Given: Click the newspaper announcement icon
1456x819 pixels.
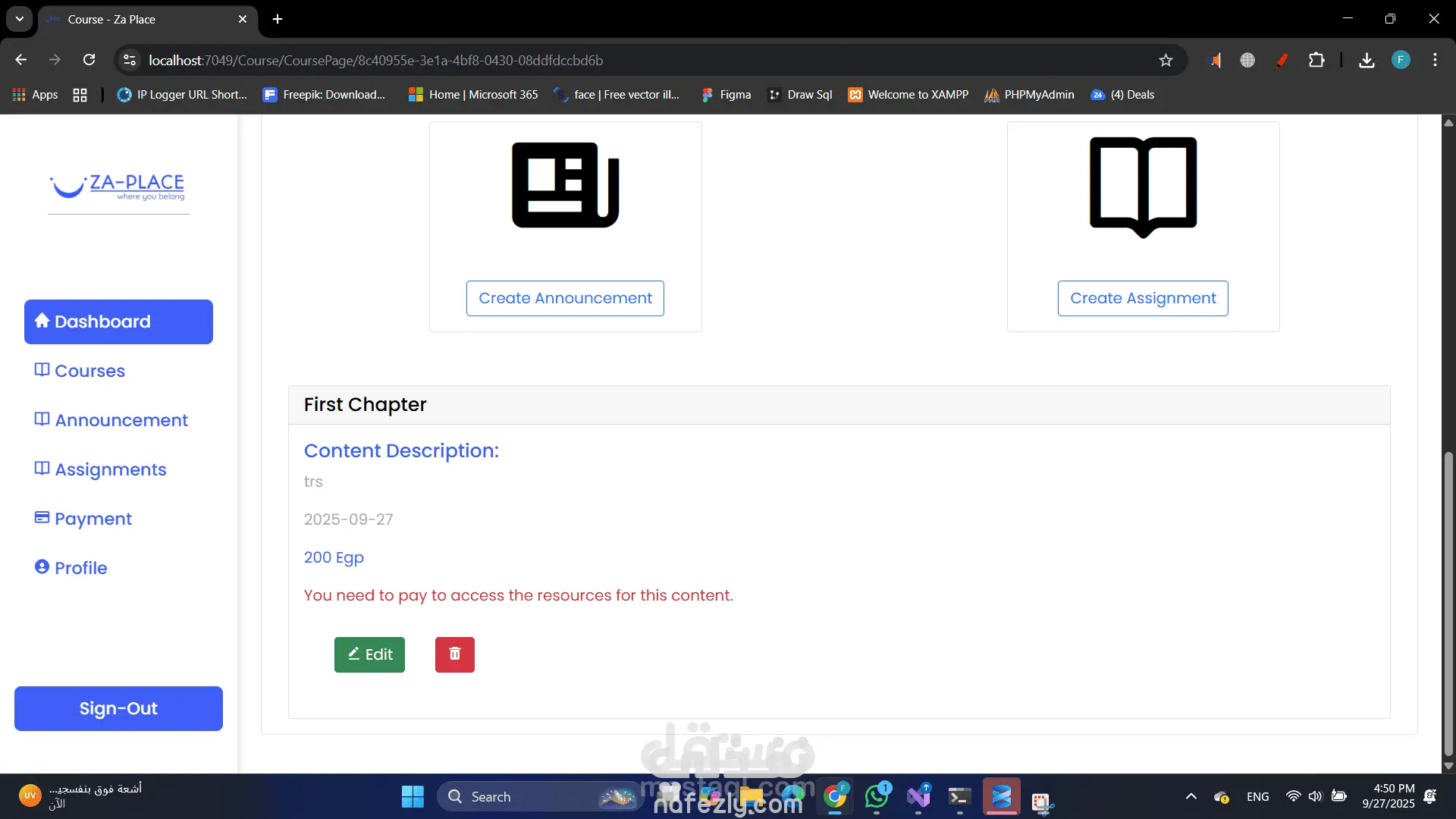Looking at the screenshot, I should click(565, 185).
